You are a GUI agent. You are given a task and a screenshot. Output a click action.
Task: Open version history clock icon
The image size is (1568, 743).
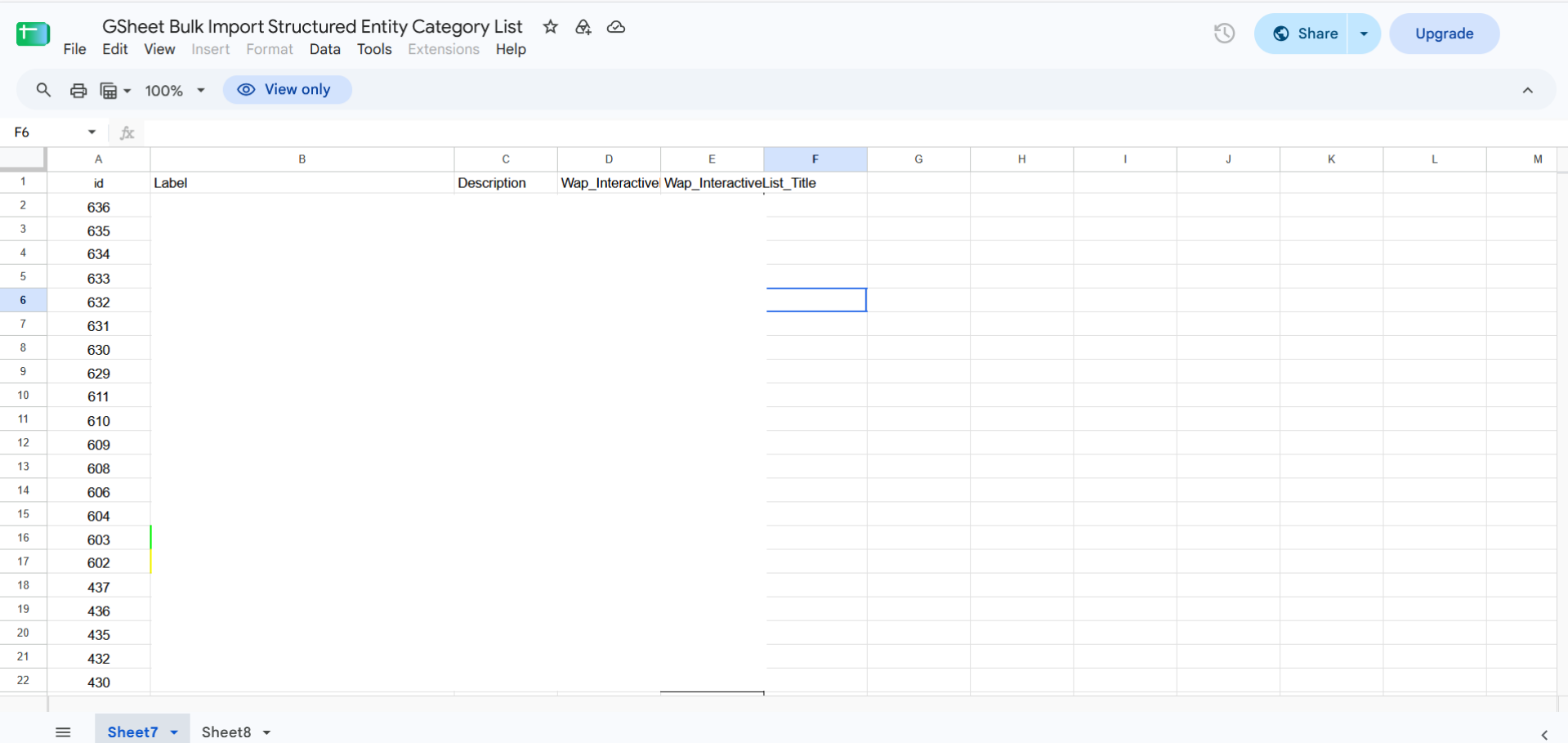tap(1224, 34)
